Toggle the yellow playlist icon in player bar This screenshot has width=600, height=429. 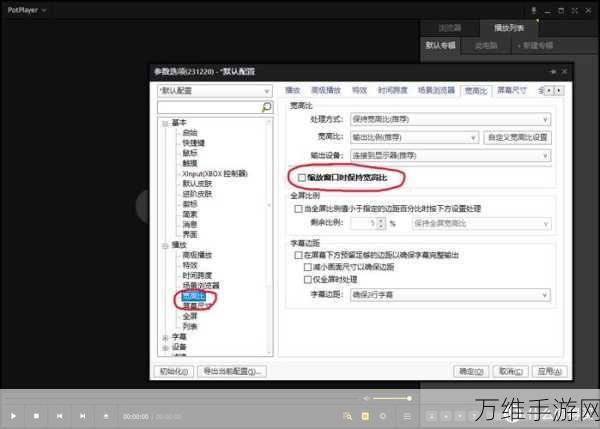[365, 416]
